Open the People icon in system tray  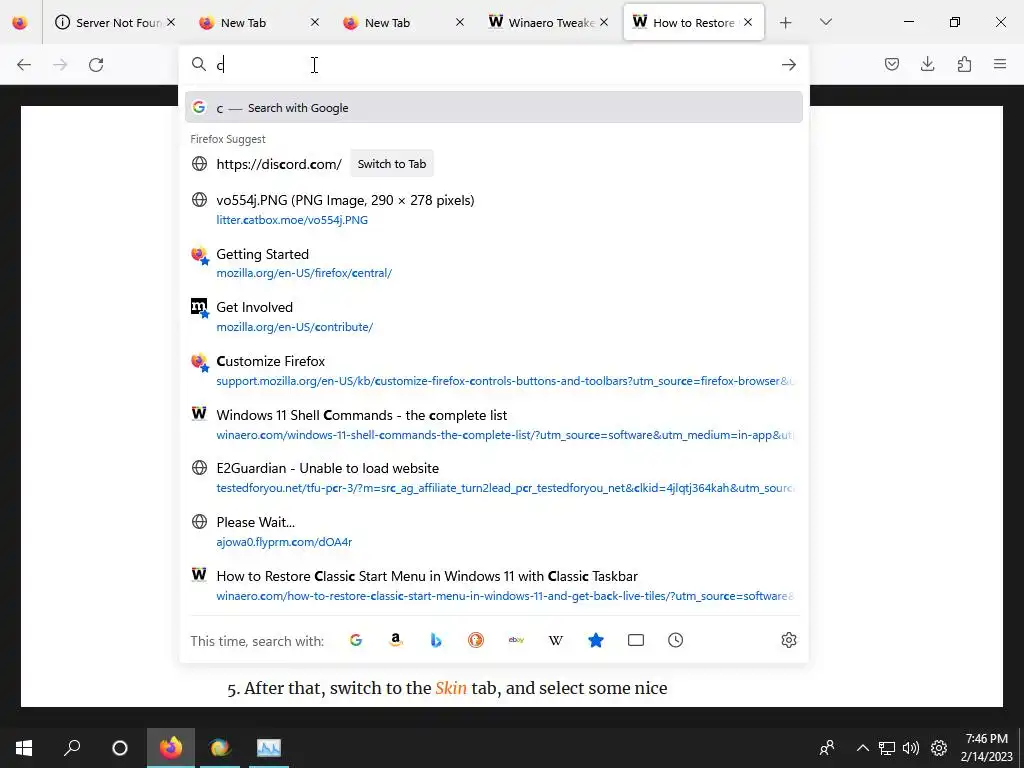coord(827,748)
